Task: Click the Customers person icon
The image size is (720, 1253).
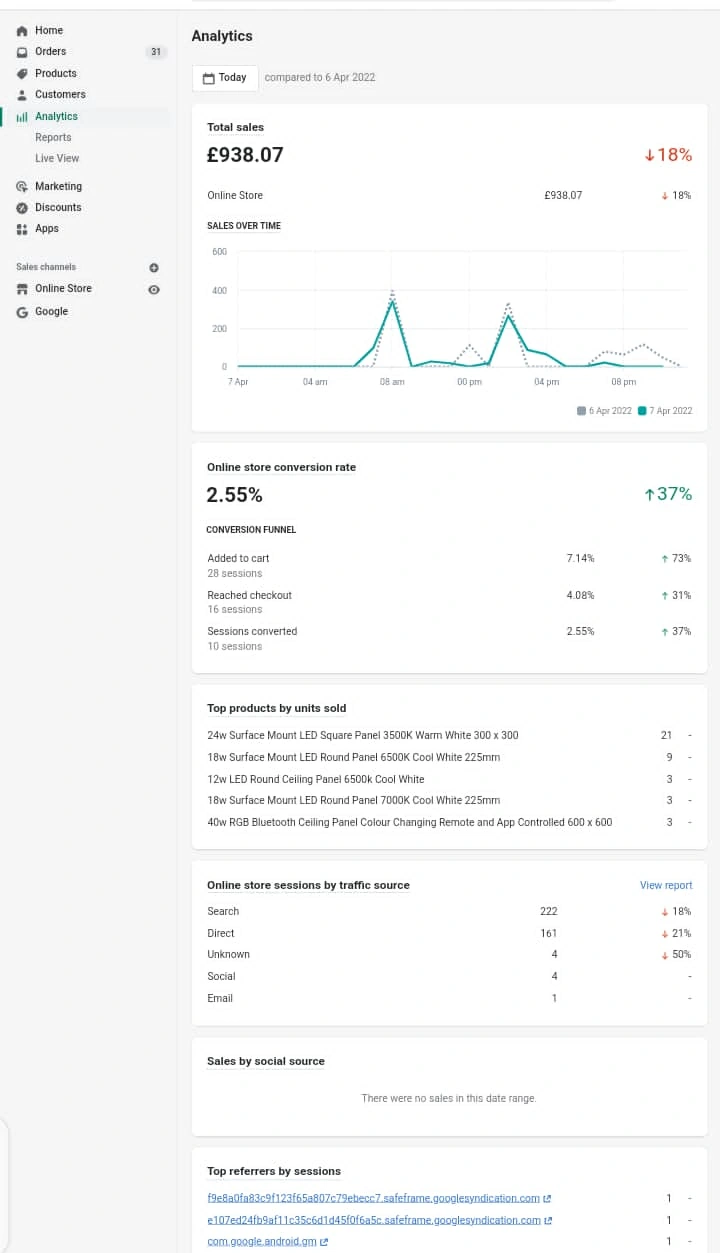Action: [x=22, y=95]
